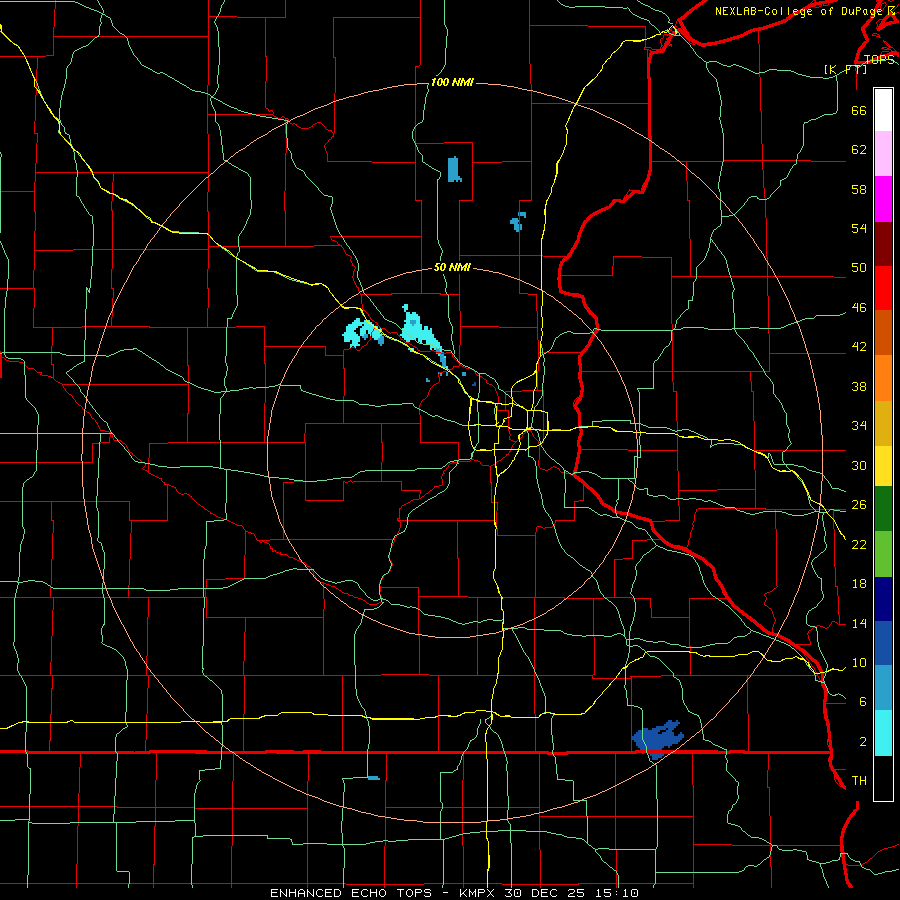
Task: Click the light pink legend swatch
Action: tap(883, 154)
